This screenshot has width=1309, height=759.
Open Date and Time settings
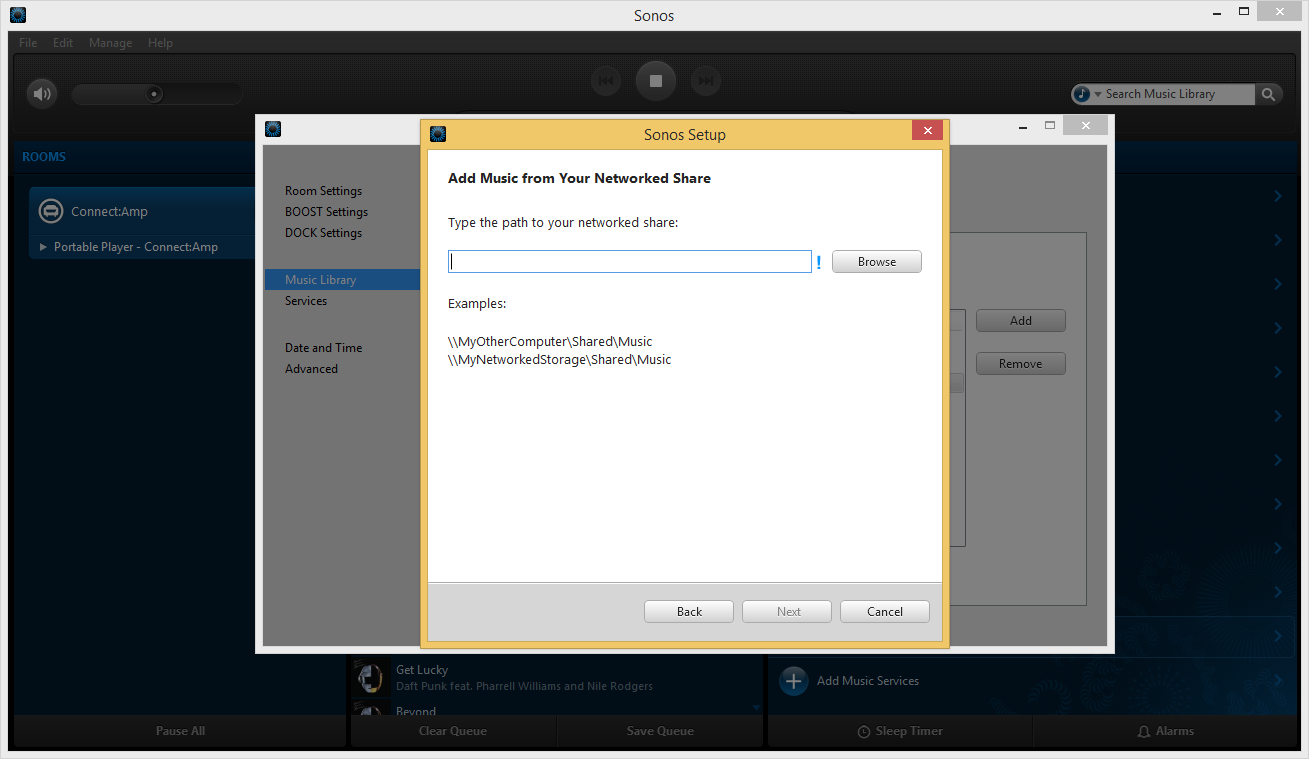click(x=323, y=348)
